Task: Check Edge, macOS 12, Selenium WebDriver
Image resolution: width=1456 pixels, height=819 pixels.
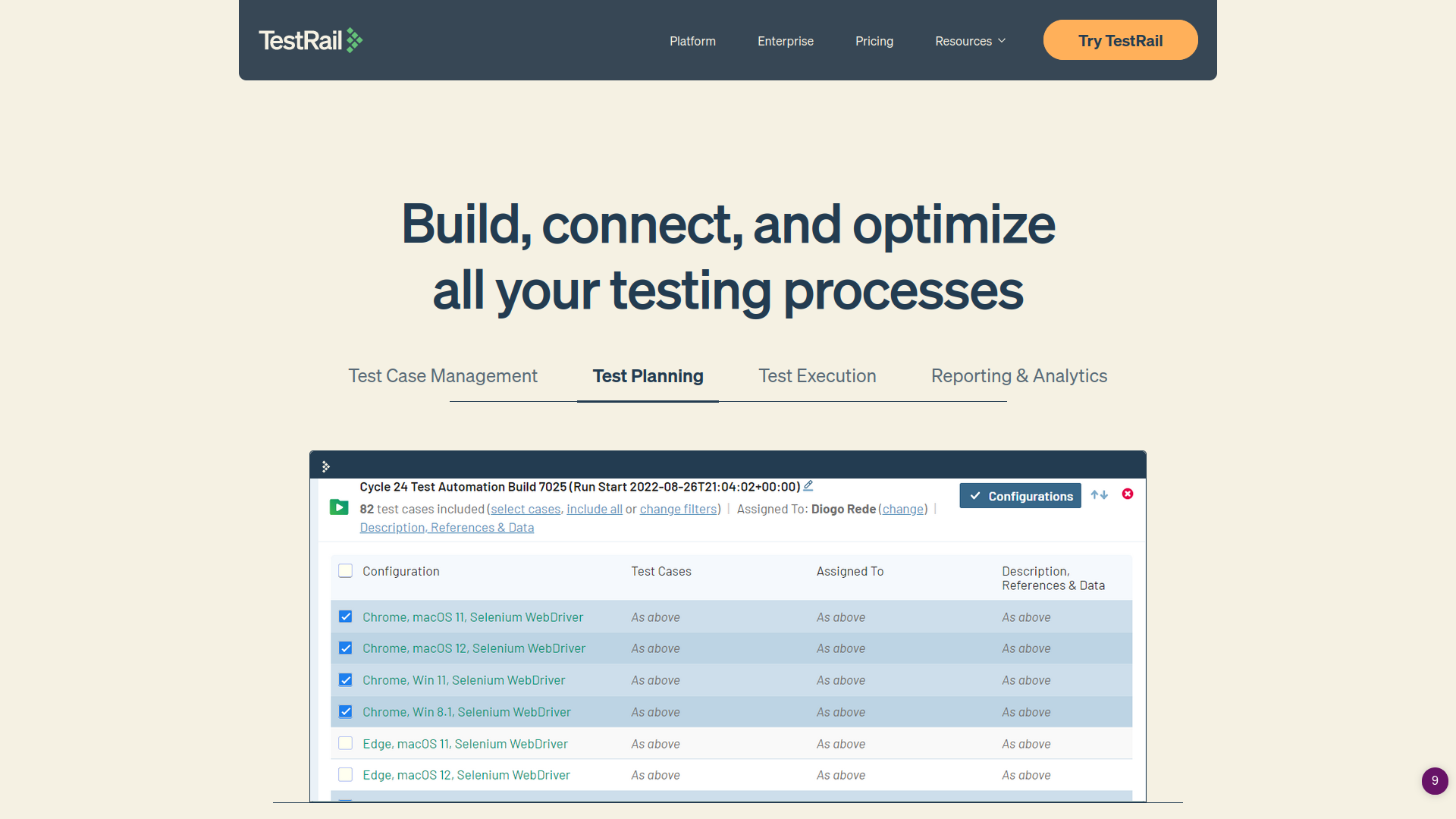Action: click(x=345, y=774)
